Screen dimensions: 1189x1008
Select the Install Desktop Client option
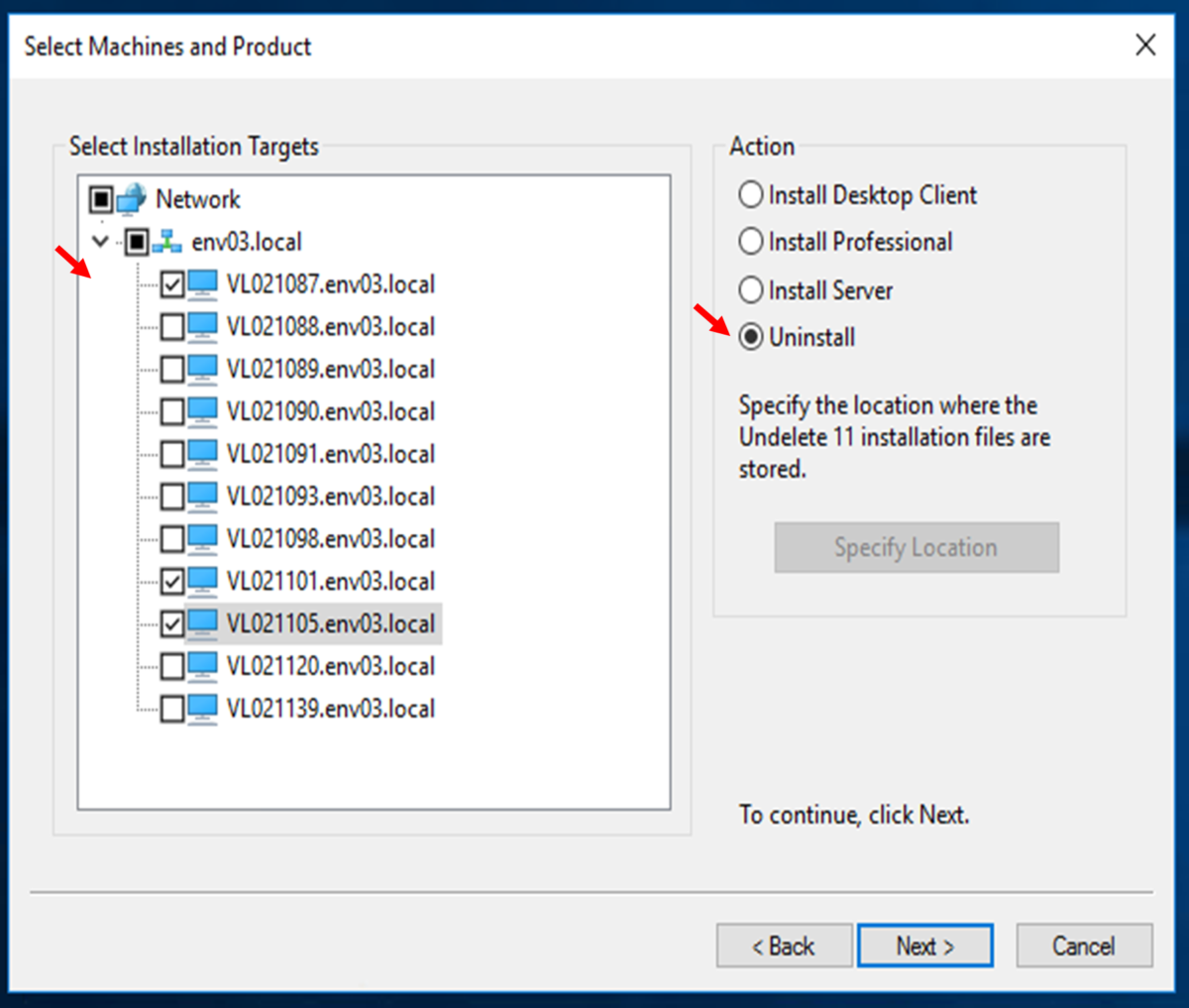pyautogui.click(x=750, y=194)
